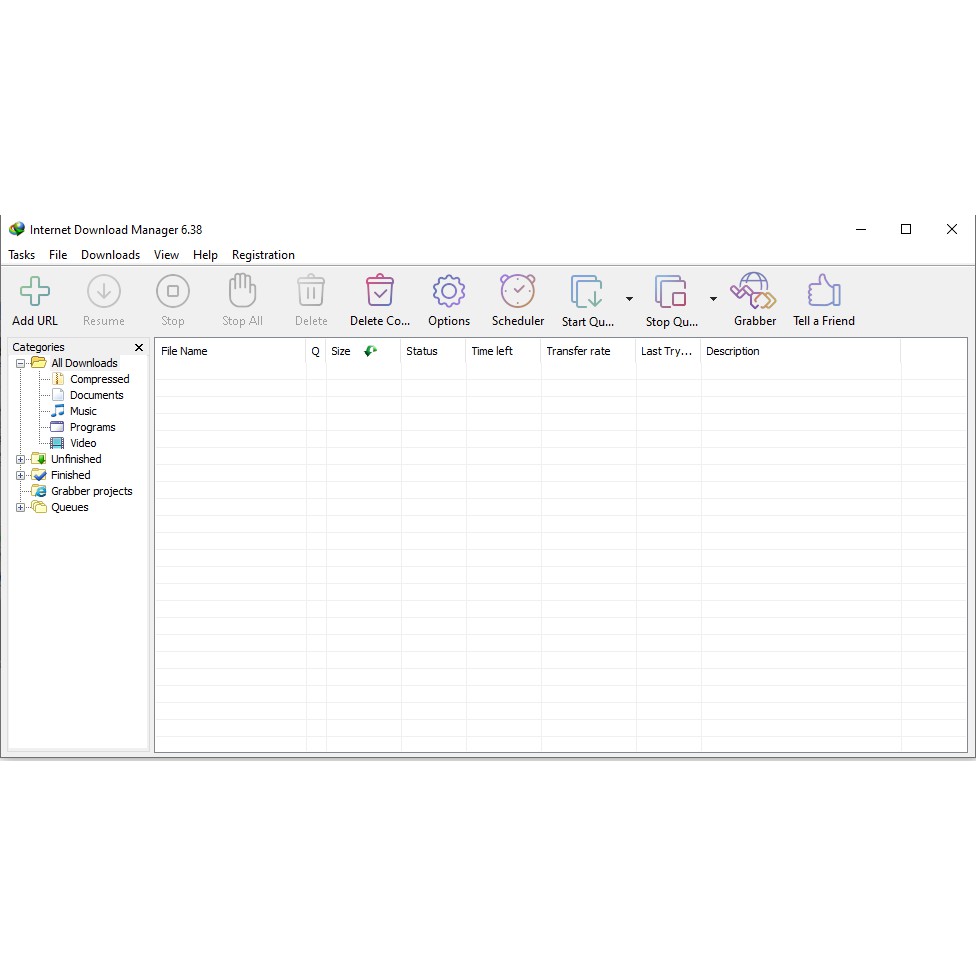Select the Music category label
976x976 pixels.
pos(83,411)
